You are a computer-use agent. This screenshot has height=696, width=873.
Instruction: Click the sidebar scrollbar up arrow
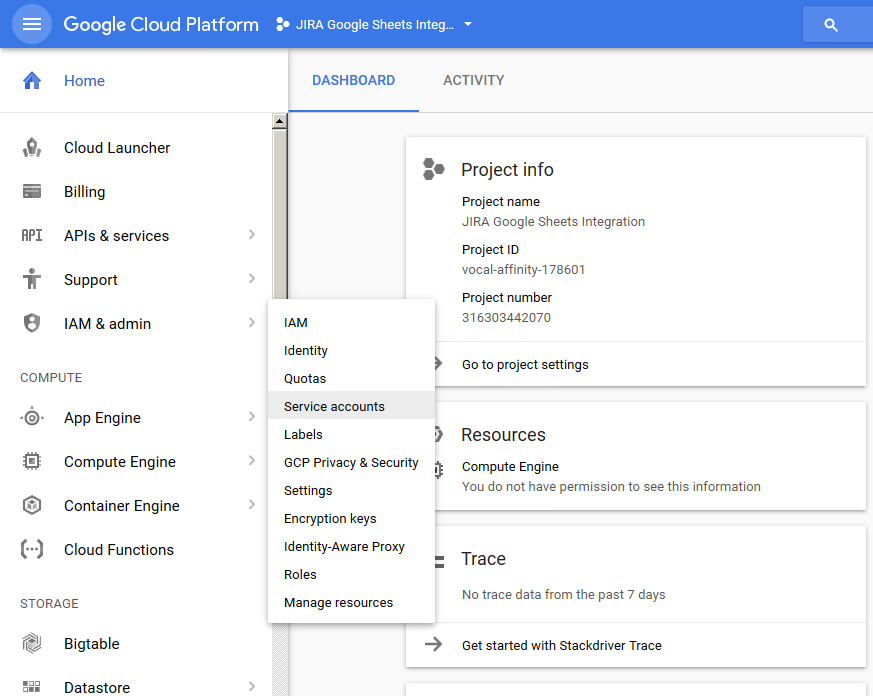pos(280,122)
